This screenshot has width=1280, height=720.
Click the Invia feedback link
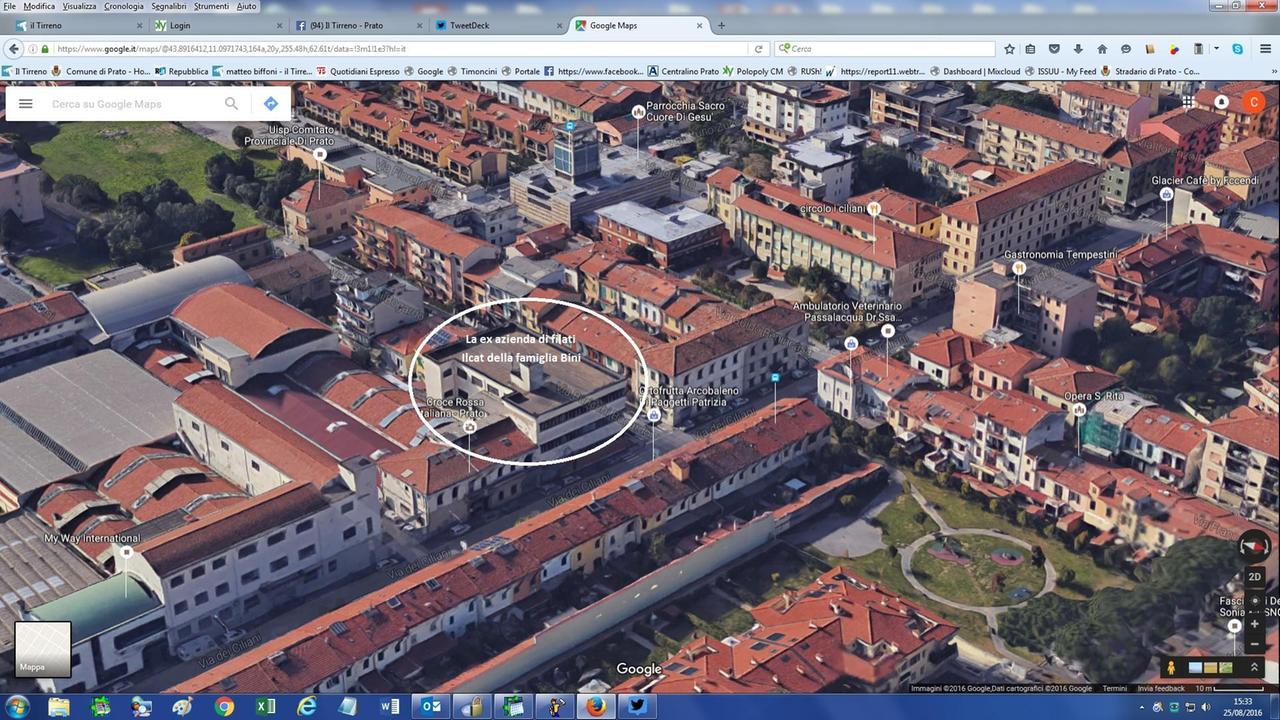[1161, 688]
